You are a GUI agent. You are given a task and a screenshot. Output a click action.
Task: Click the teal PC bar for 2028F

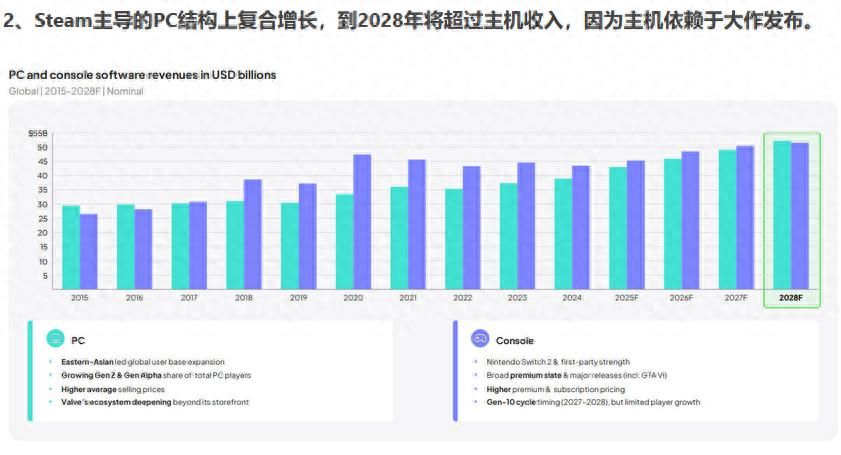(x=782, y=213)
